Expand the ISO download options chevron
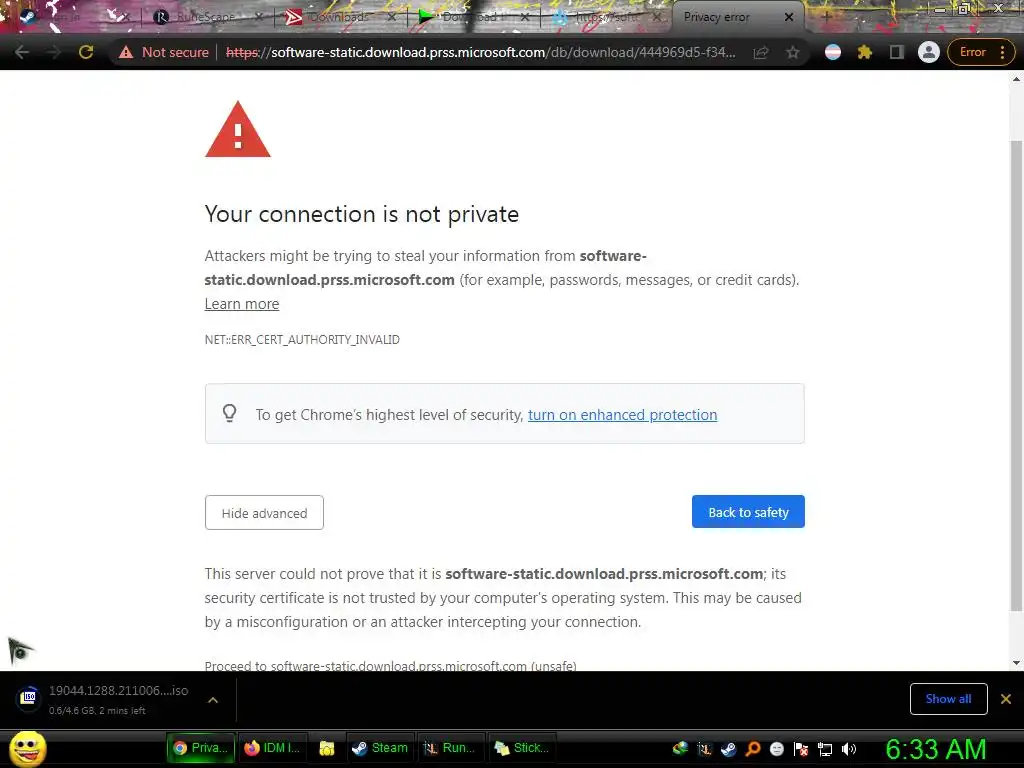 pos(212,700)
